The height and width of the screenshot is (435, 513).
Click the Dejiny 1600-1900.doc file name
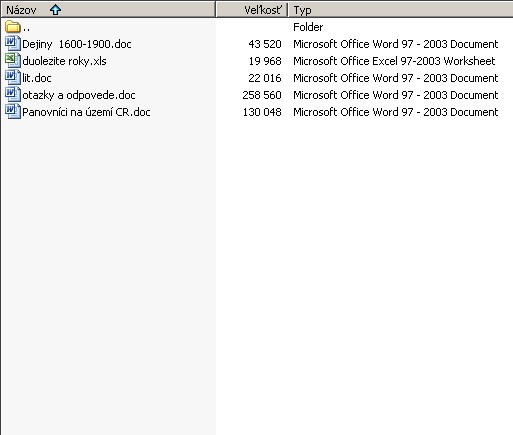[77, 44]
